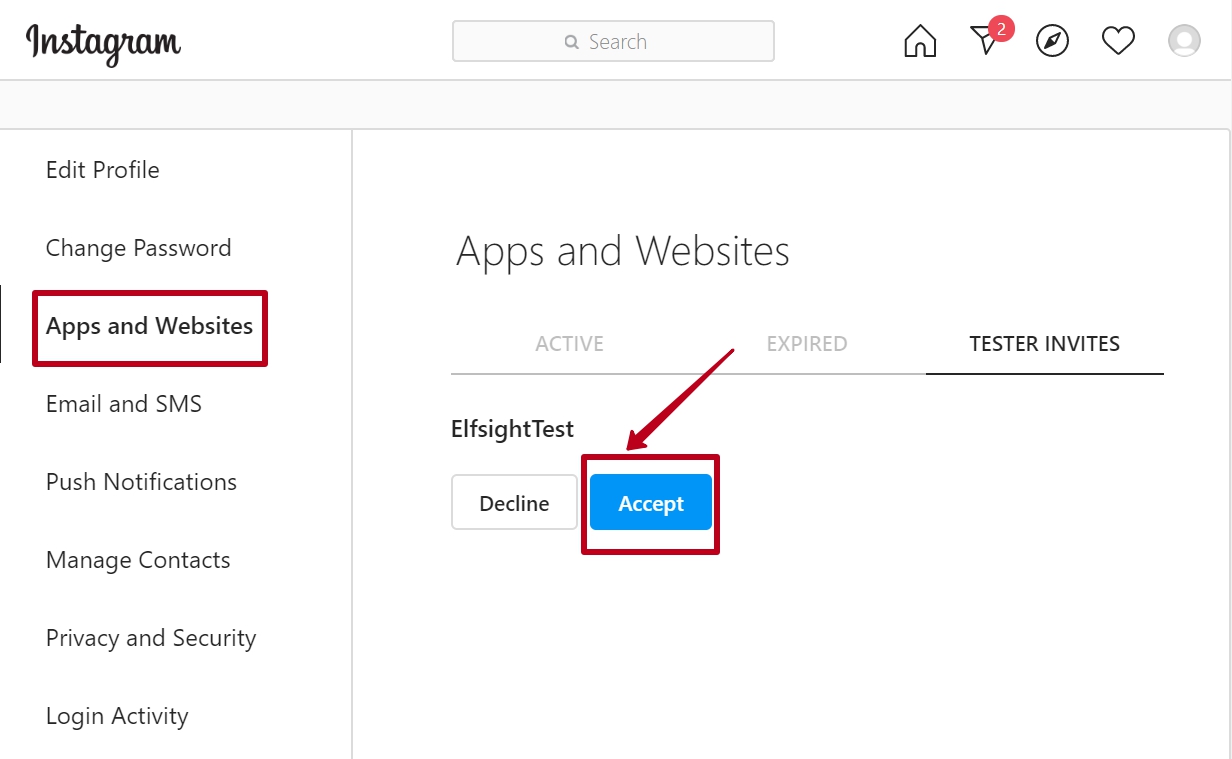Switch to the Active tab

tap(569, 344)
